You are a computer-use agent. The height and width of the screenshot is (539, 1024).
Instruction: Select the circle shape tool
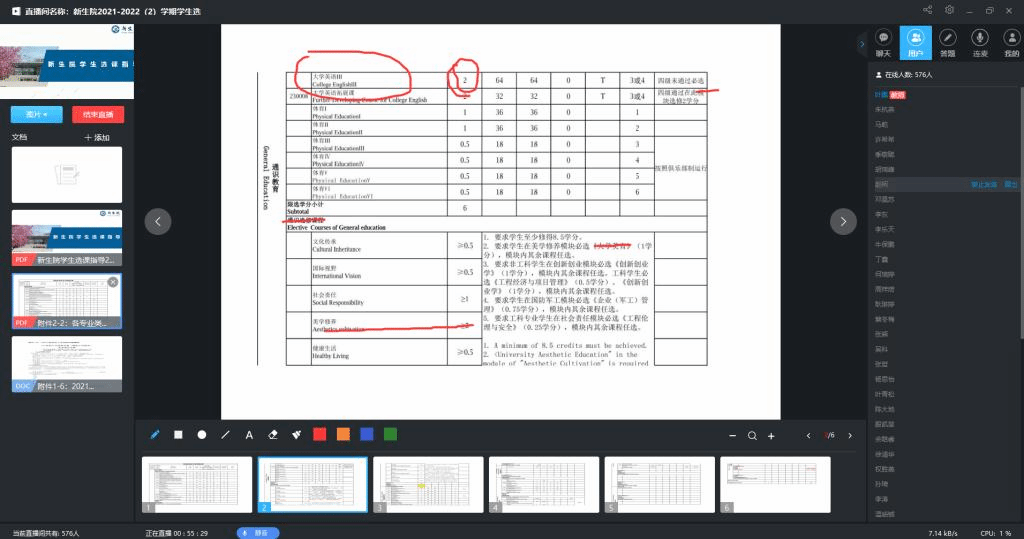pos(202,435)
